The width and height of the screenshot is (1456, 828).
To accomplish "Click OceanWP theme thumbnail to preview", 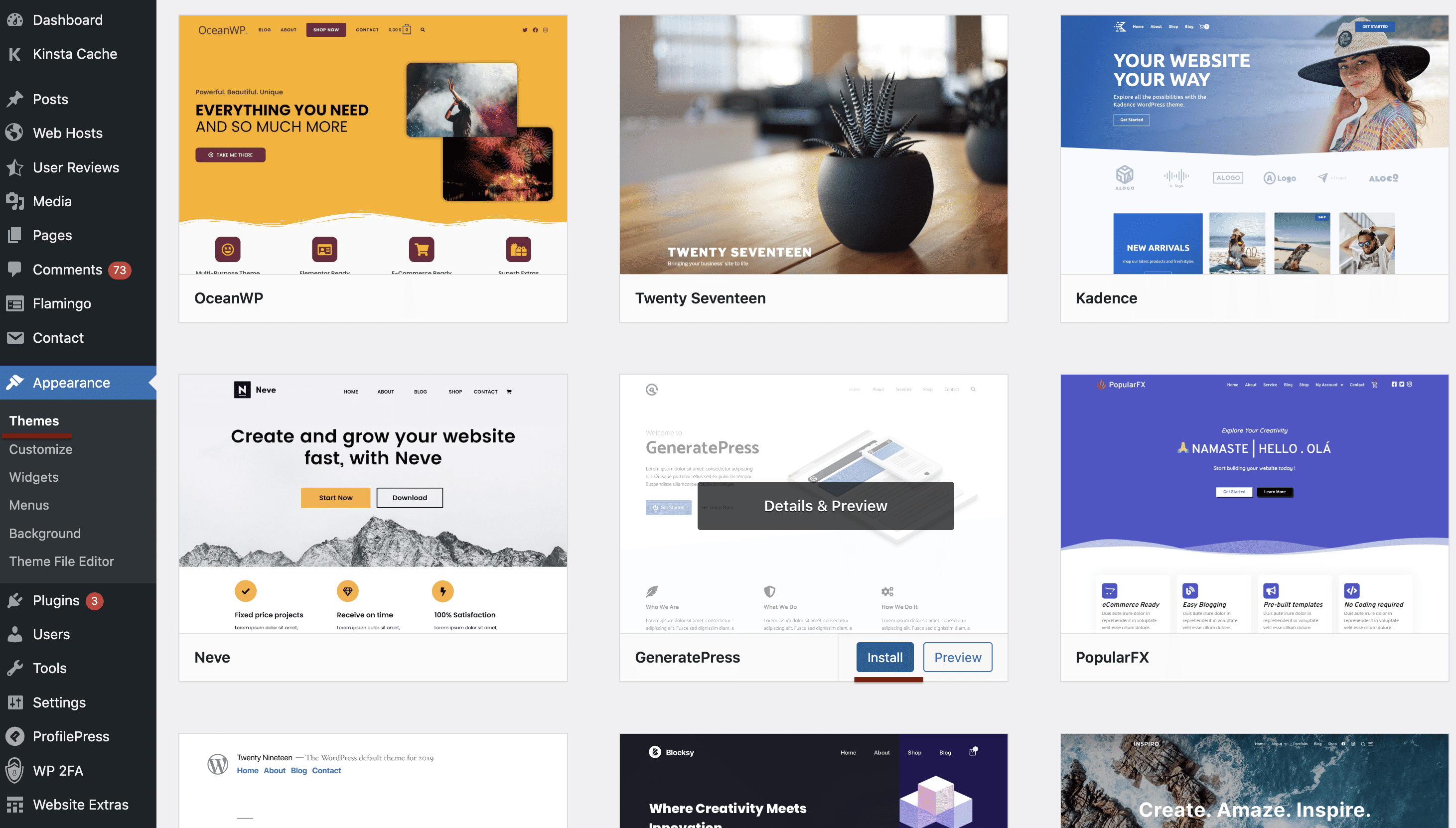I will coord(373,144).
